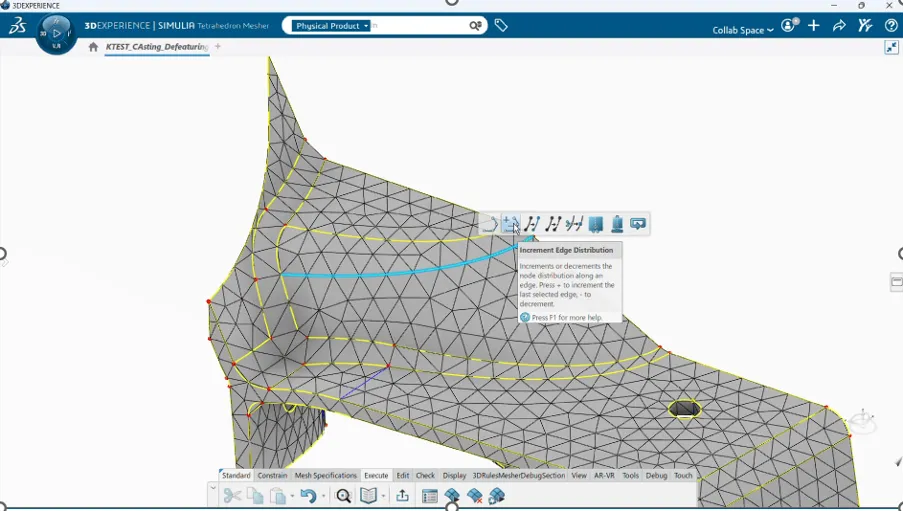Viewport: 904px width, 512px height.
Task: Click the first icon in the floating context toolbar
Action: point(490,224)
